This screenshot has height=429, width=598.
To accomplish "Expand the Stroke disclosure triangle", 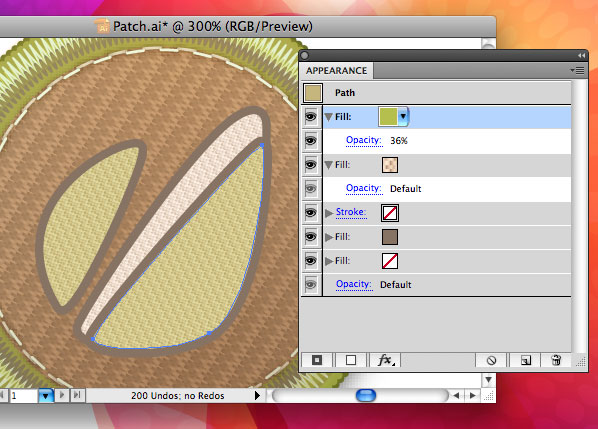I will (329, 213).
